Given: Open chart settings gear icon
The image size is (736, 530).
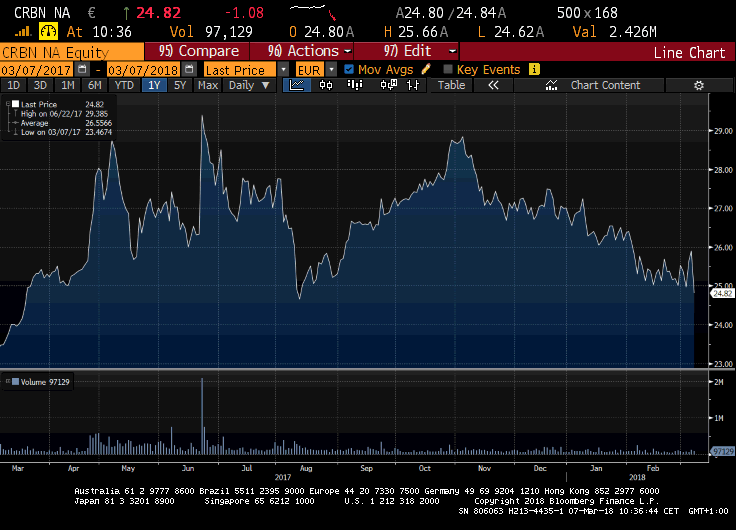Looking at the screenshot, I should (x=699, y=85).
